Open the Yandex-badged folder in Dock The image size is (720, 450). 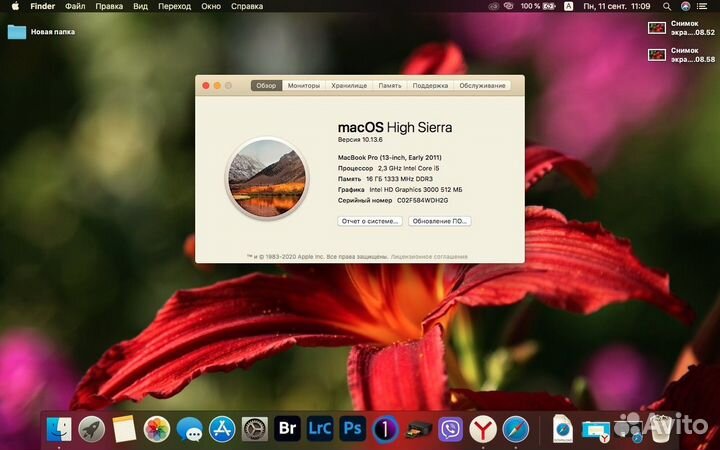point(596,430)
